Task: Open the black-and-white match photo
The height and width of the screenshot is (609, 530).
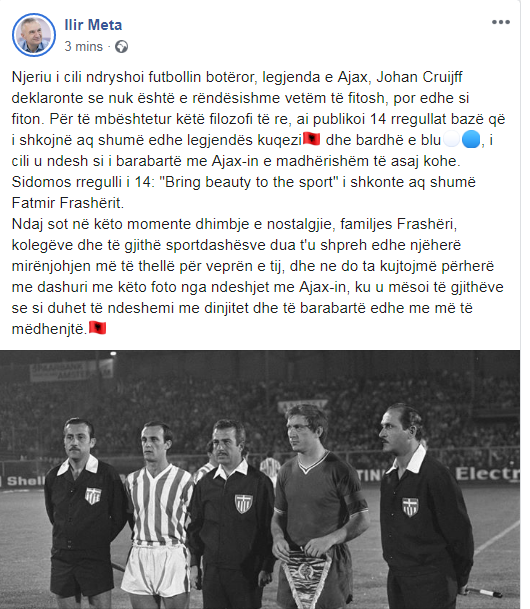Action: point(260,479)
